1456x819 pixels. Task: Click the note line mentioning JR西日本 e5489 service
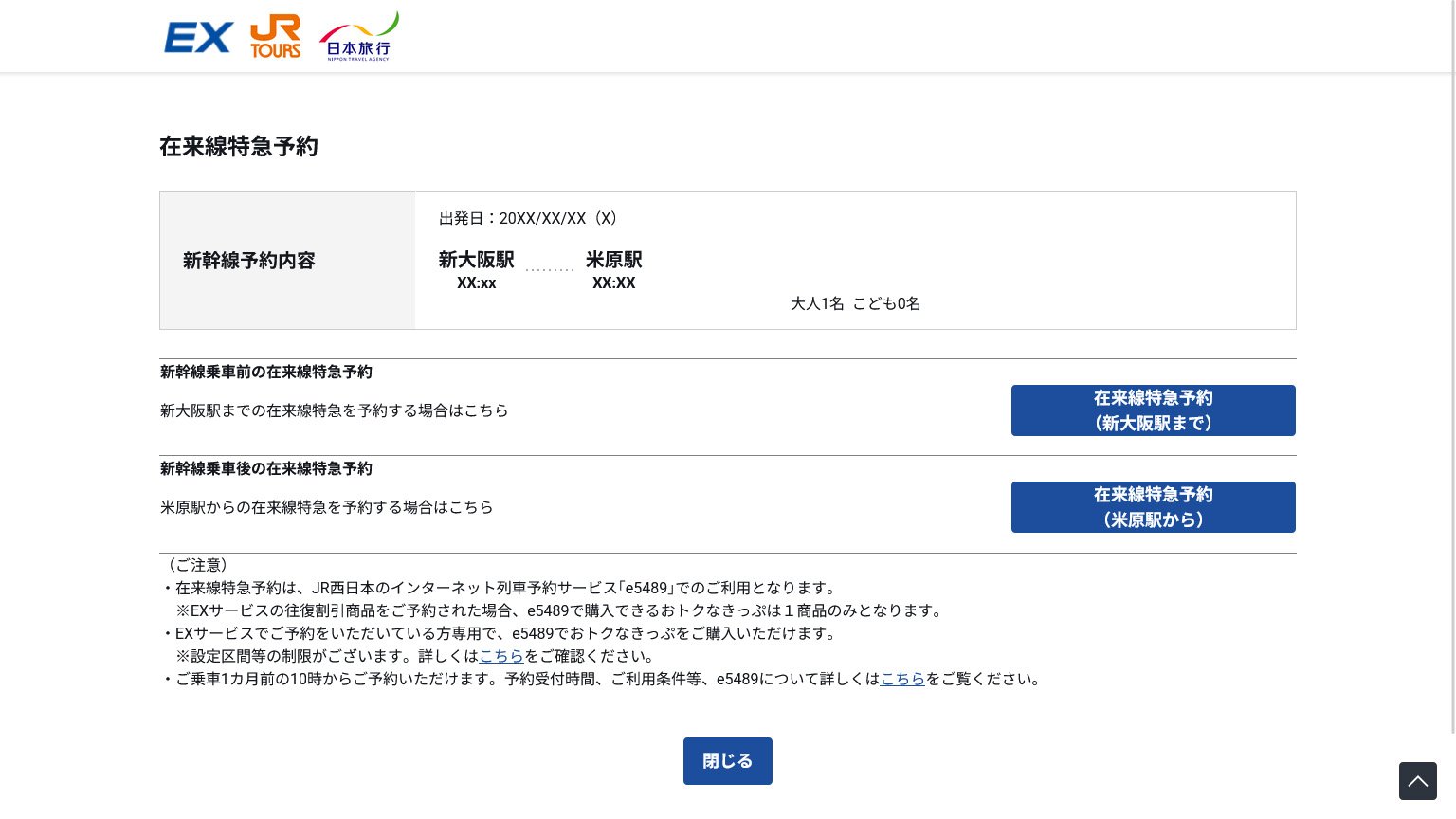coord(500,588)
